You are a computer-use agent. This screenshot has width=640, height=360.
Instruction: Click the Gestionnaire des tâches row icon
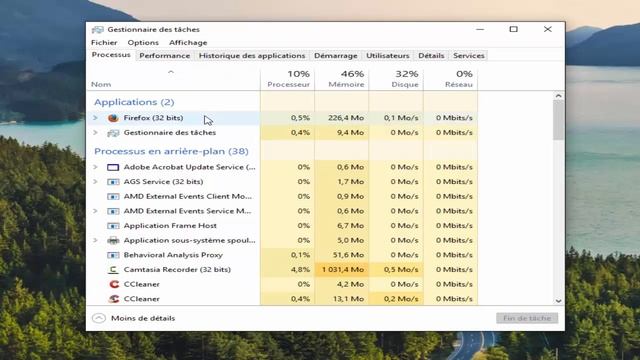click(113, 133)
